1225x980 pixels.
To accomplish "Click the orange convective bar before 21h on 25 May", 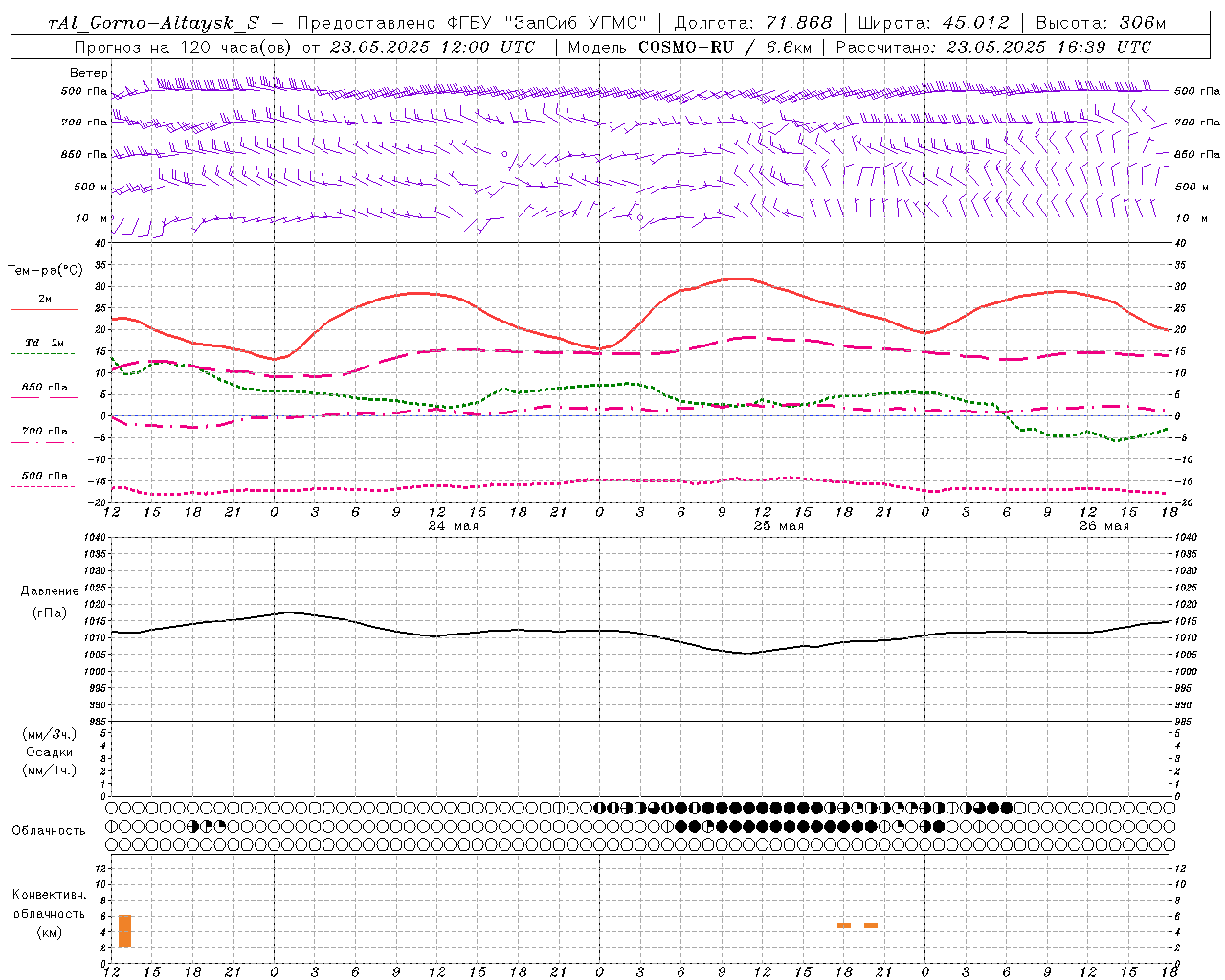I will [871, 925].
